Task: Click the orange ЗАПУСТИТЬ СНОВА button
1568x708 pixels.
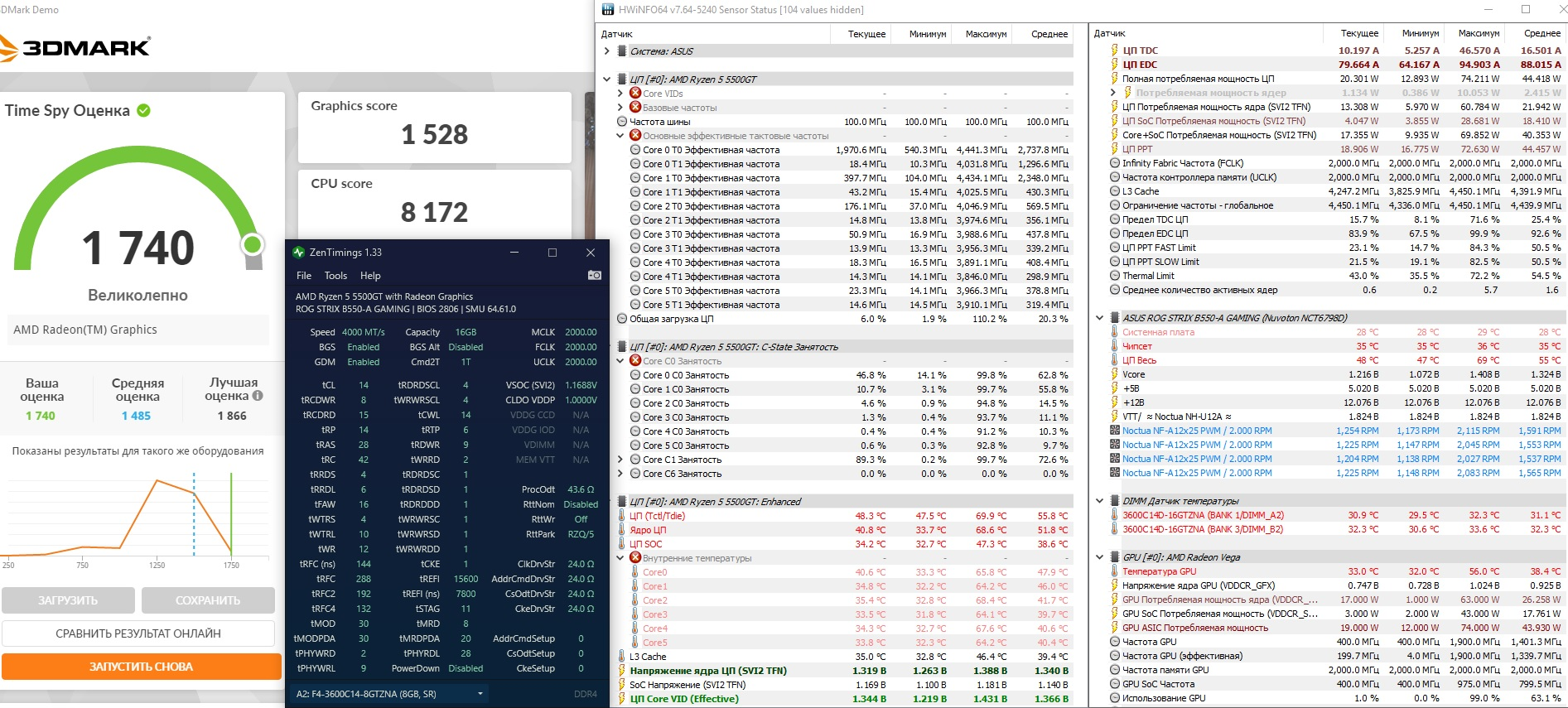Action: click(x=141, y=667)
